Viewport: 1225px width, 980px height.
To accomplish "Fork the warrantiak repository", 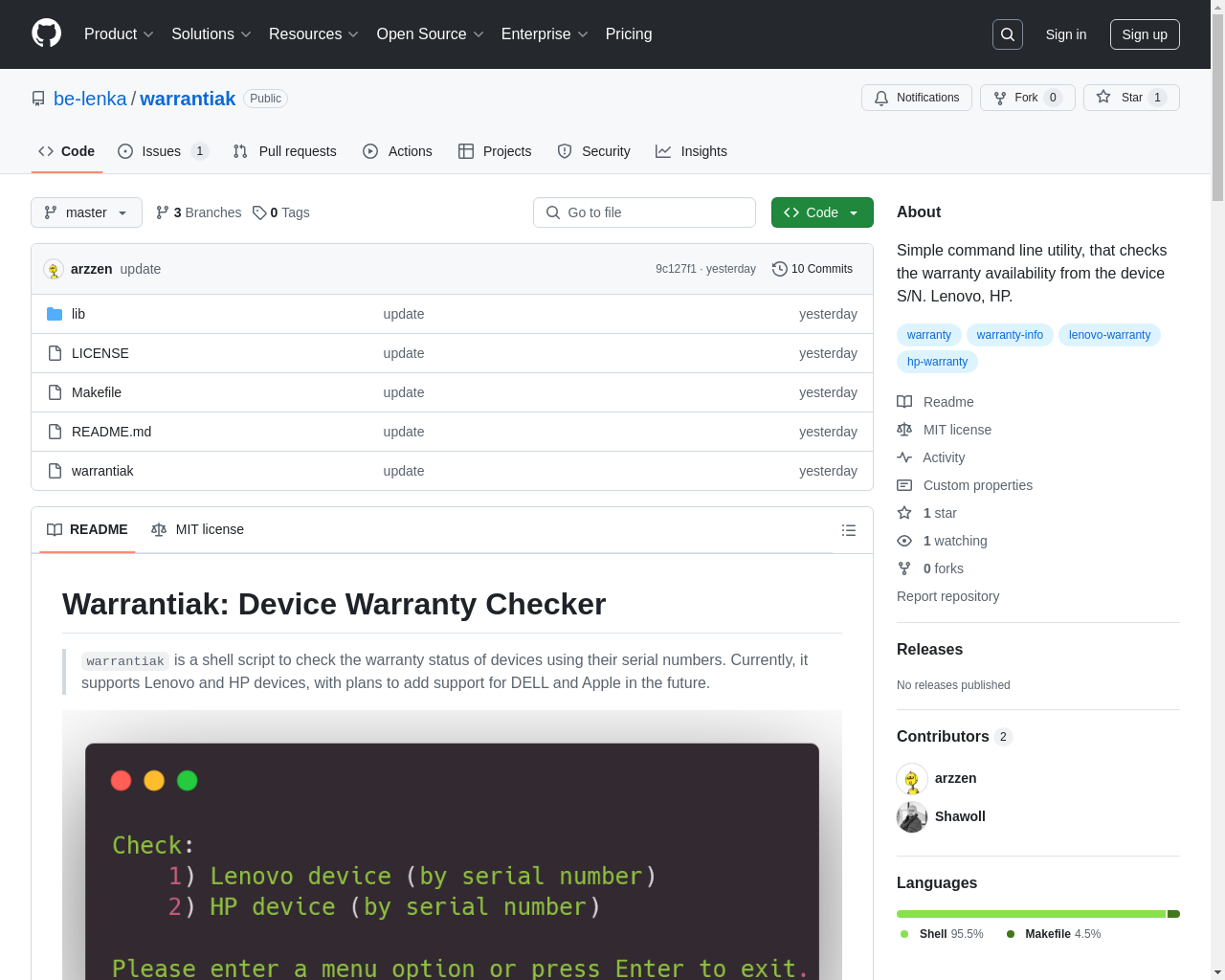I will pos(1028,98).
